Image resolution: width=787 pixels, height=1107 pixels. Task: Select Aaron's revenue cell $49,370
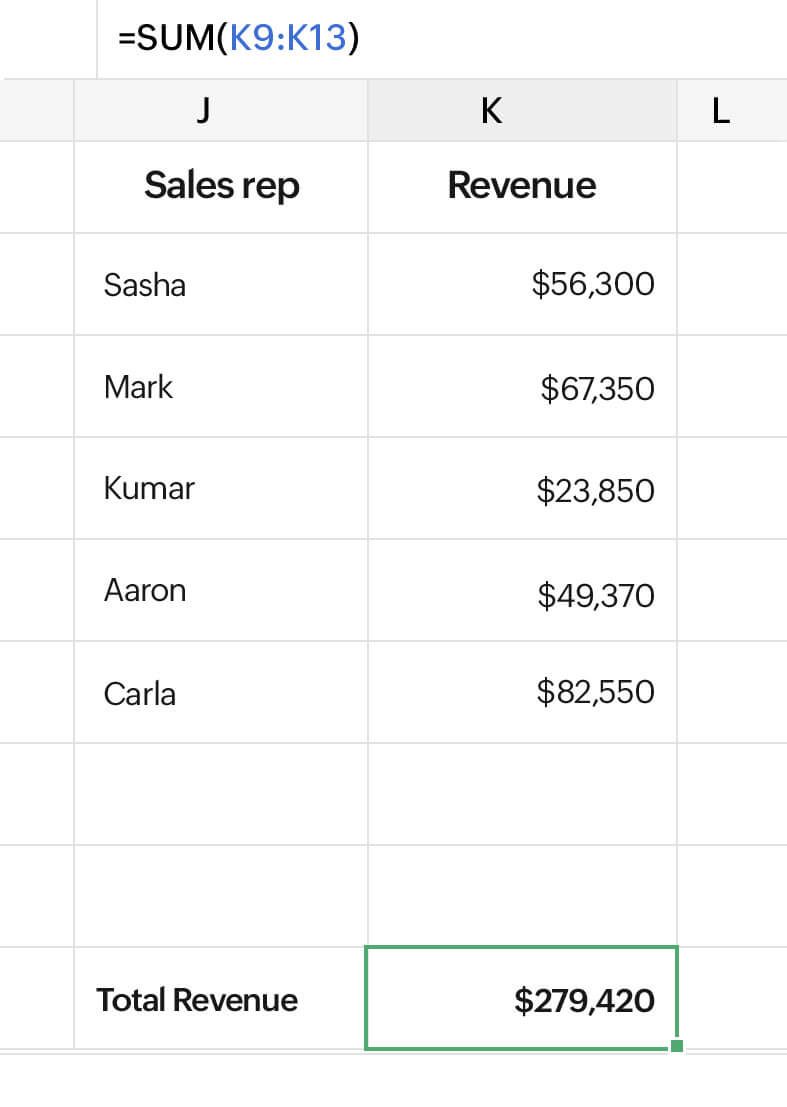521,591
